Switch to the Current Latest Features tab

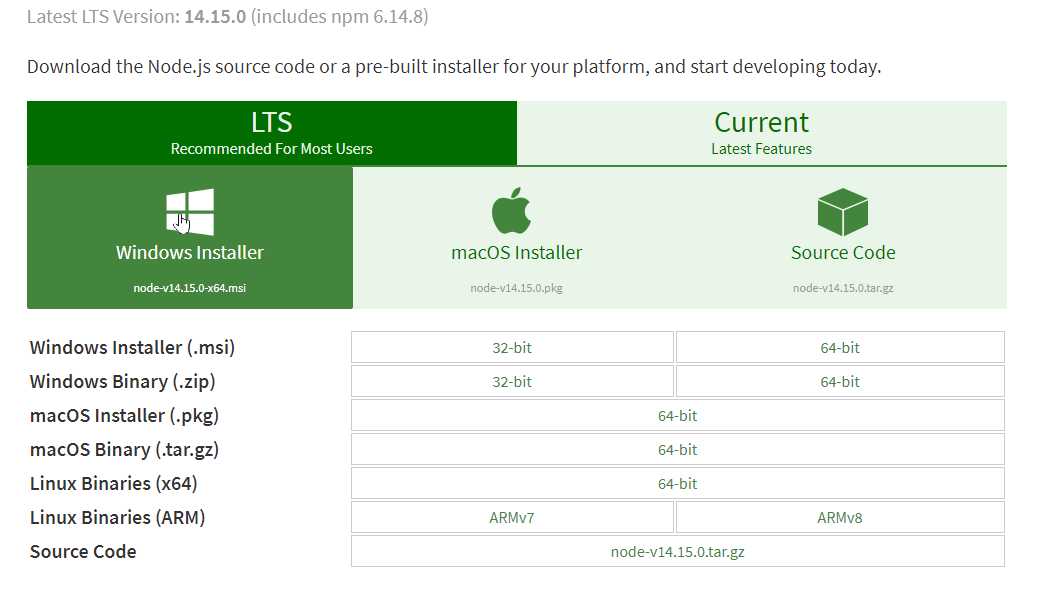761,133
